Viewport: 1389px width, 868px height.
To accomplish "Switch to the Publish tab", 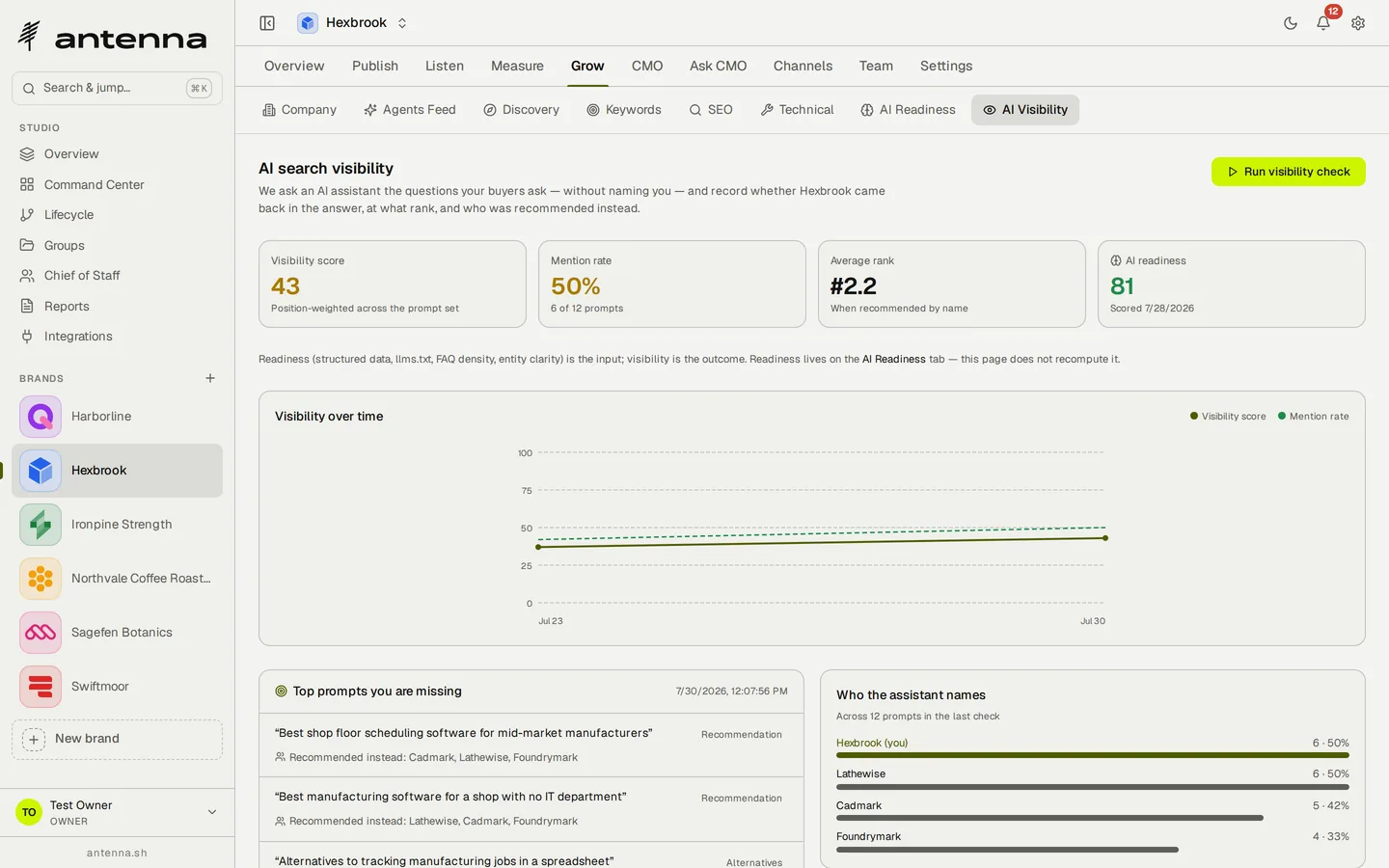I will (x=375, y=66).
